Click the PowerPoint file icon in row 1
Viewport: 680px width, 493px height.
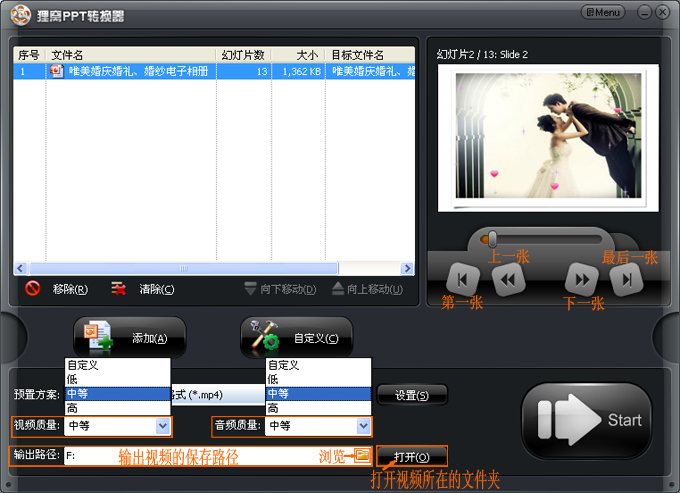point(56,71)
